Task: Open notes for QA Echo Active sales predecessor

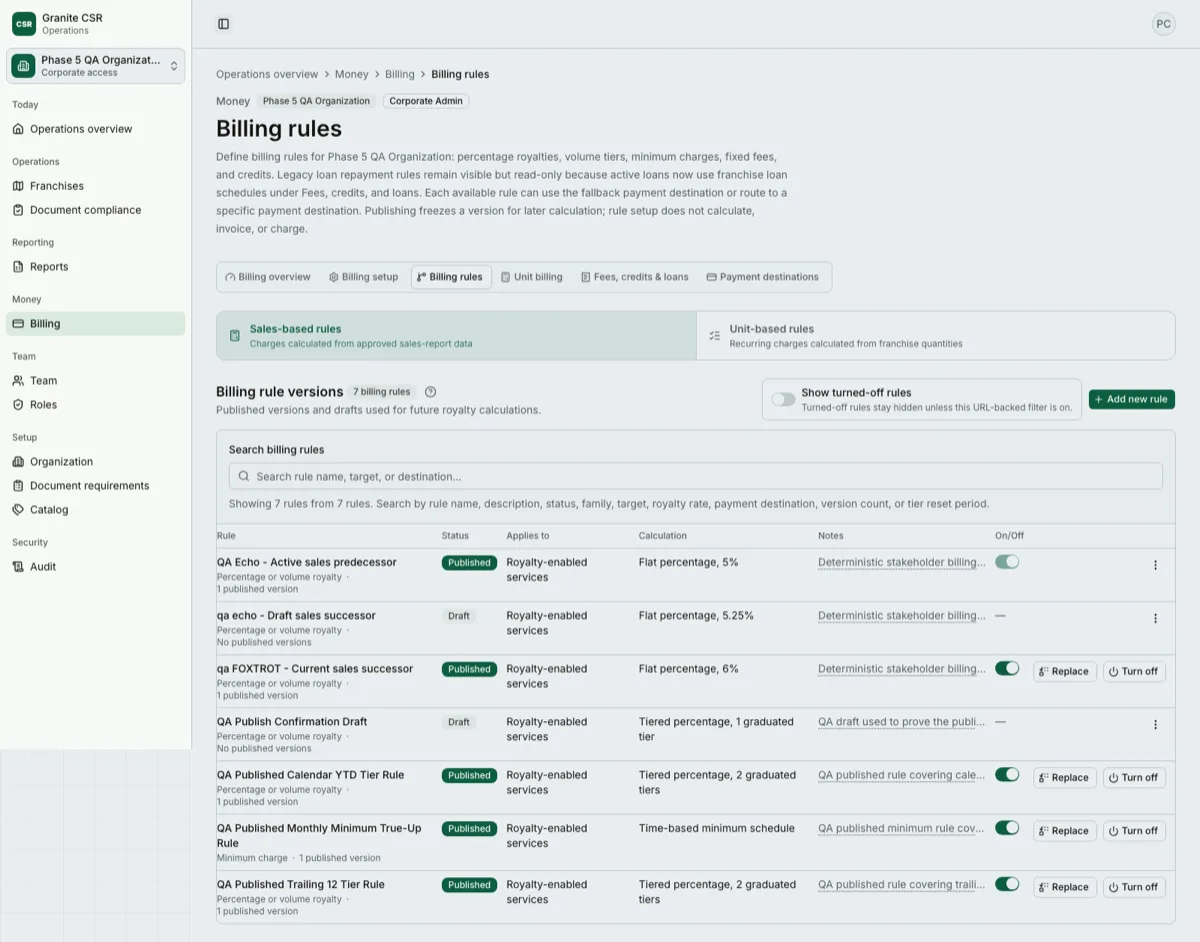Action: (902, 562)
